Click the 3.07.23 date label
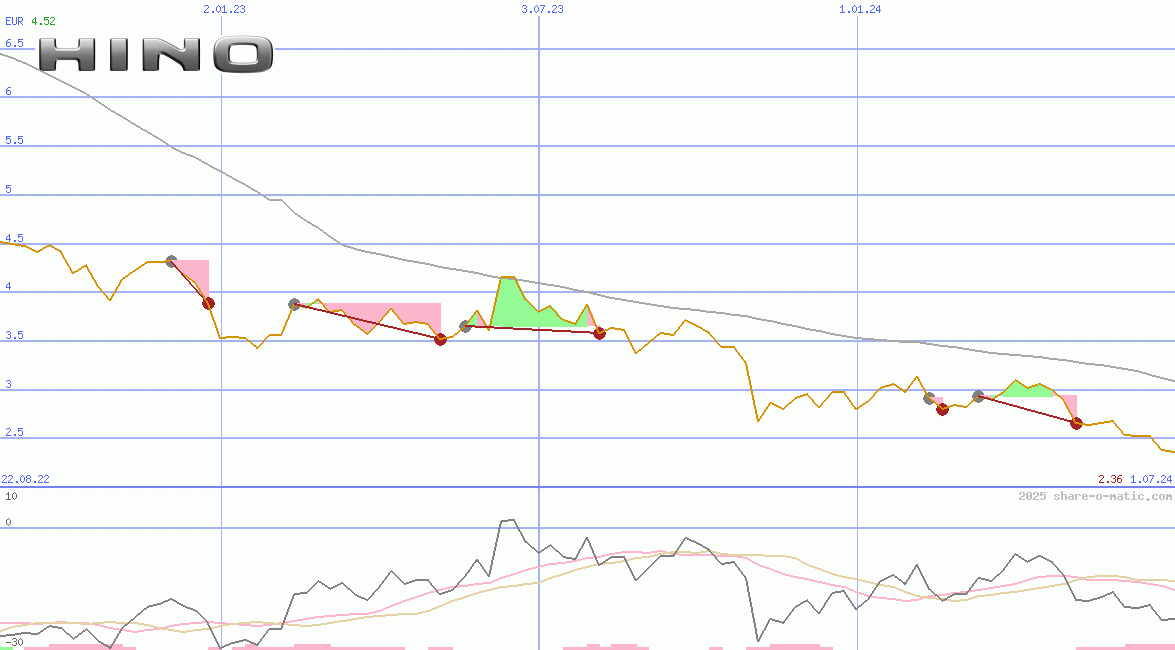The image size is (1175, 650). coord(543,9)
